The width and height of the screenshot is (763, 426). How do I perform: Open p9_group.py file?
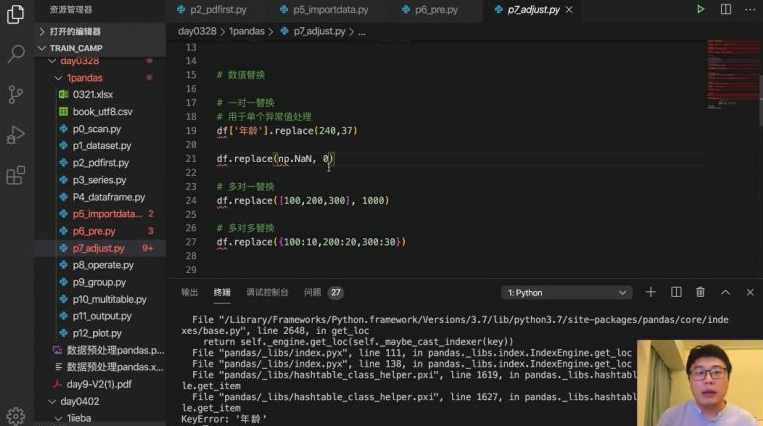pyautogui.click(x=100, y=282)
